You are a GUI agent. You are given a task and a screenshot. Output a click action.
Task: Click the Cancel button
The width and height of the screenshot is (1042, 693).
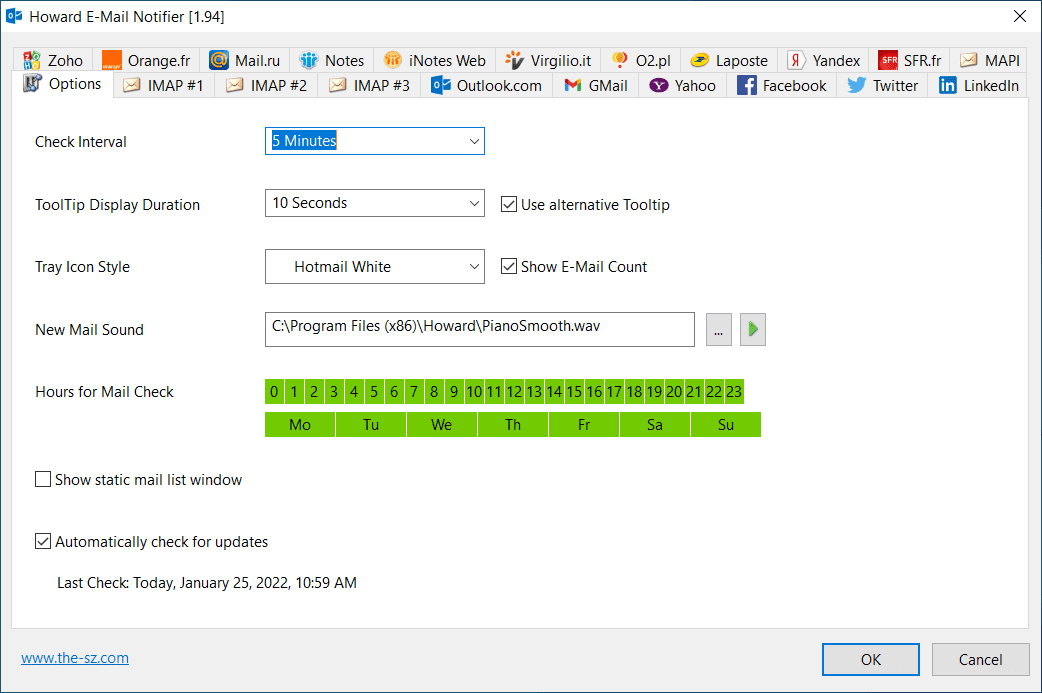pyautogui.click(x=980, y=659)
